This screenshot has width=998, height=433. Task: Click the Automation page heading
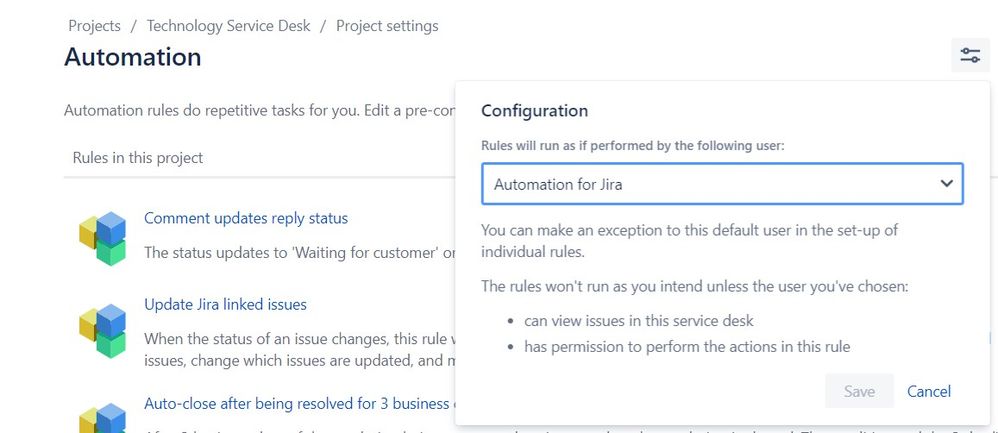pos(132,57)
